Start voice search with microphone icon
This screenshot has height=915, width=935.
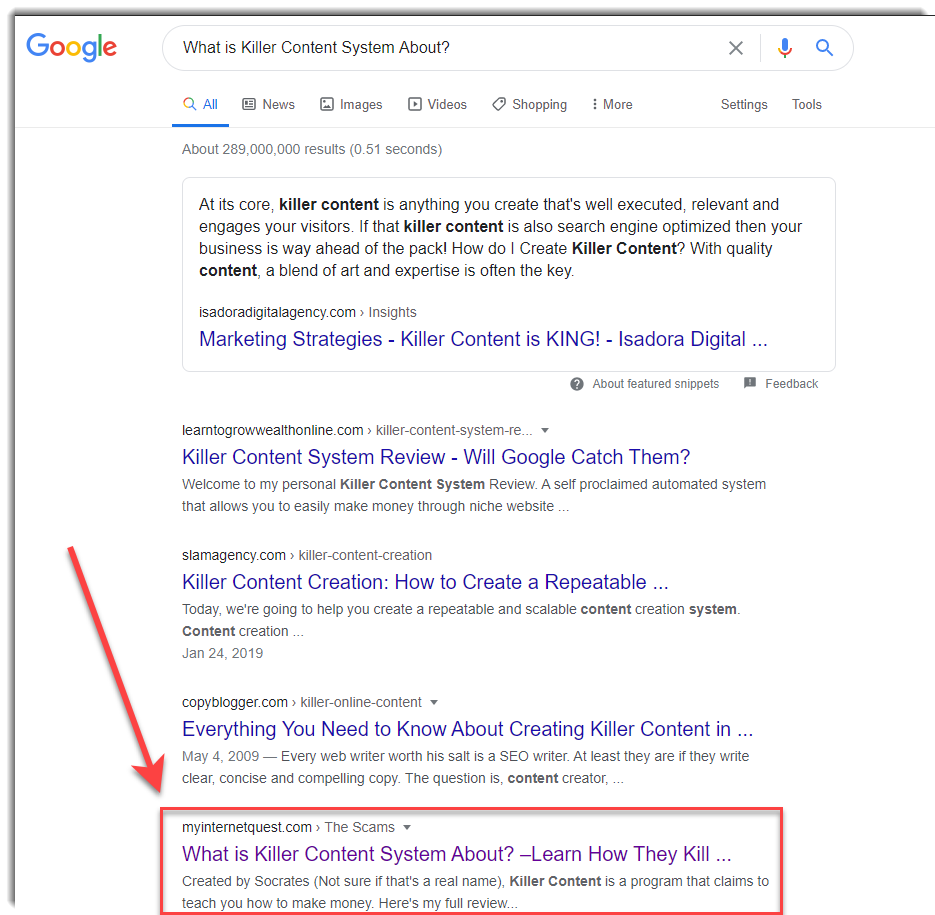coord(785,48)
